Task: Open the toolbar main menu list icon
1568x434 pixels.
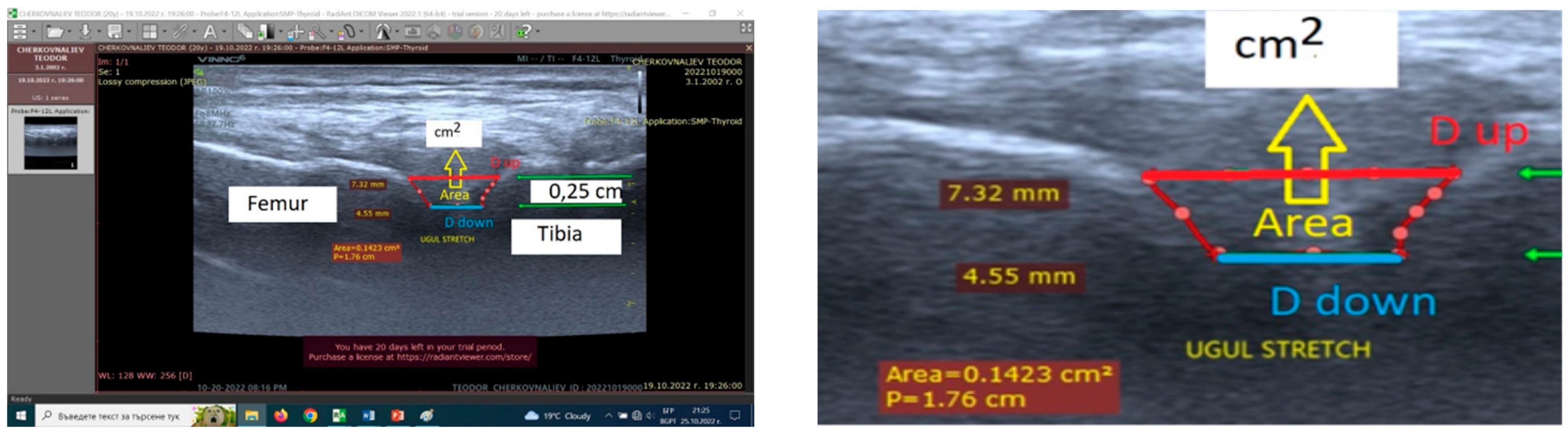Action: [20, 32]
